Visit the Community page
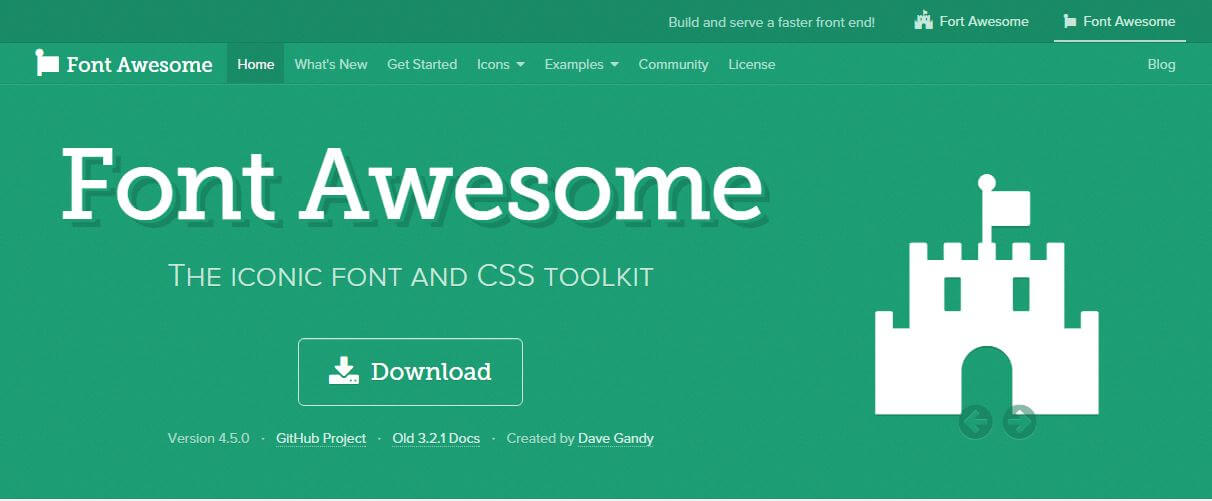Screen dimensions: 1212x501 [673, 64]
